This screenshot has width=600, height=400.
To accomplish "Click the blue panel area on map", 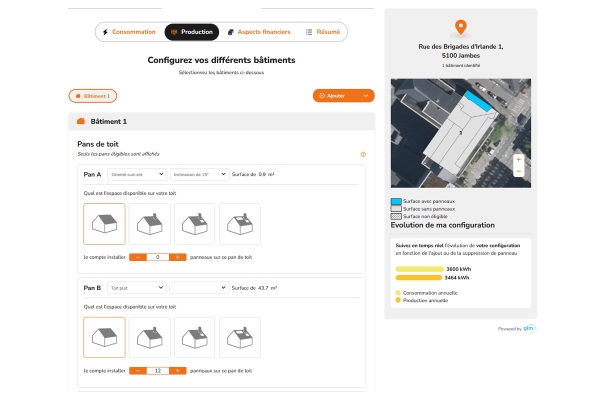I will [478, 101].
